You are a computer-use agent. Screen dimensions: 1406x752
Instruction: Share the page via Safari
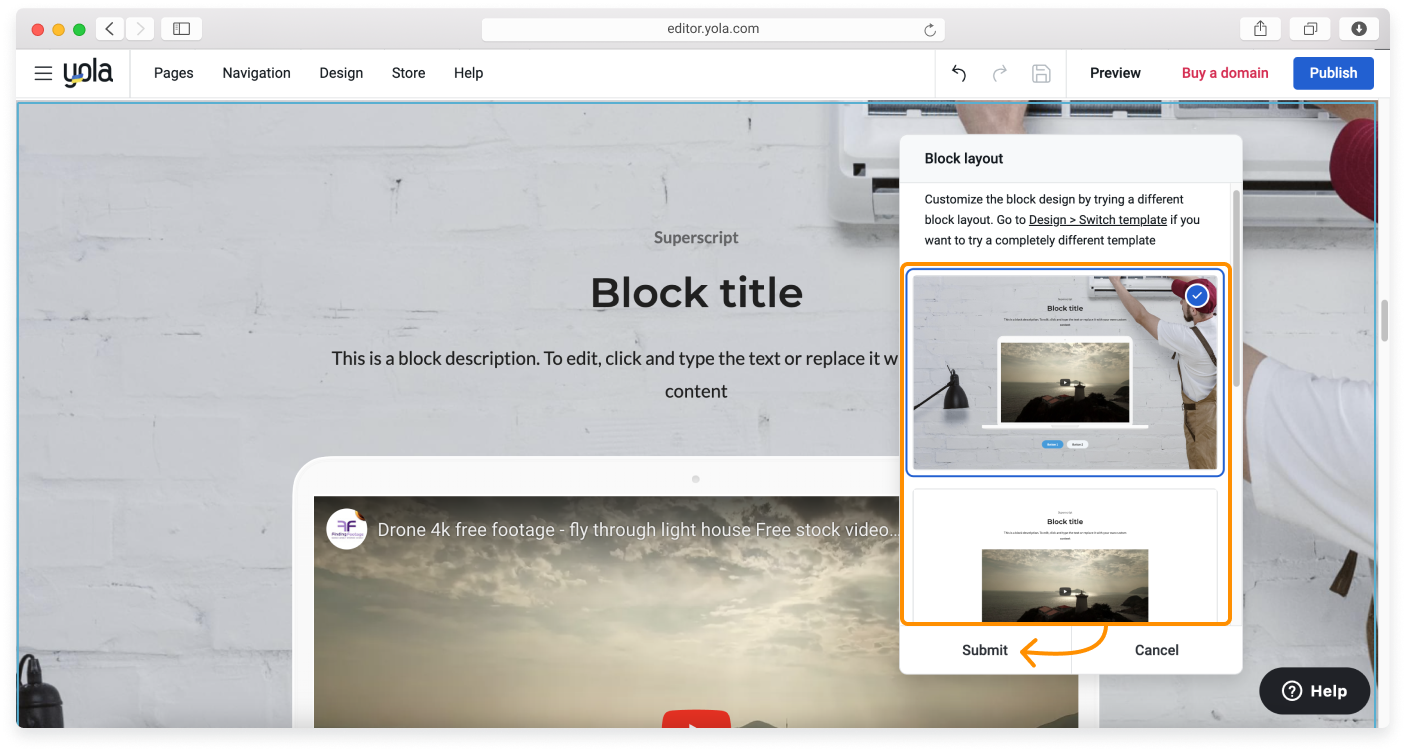click(1259, 29)
